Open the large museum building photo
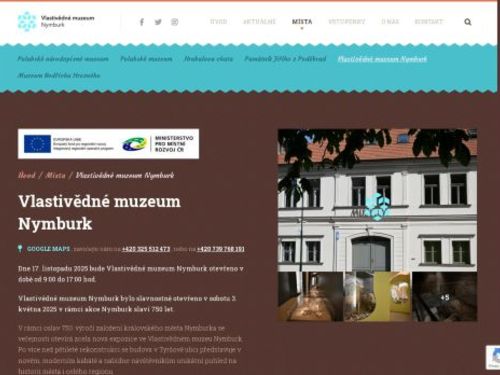Screen dimensions: 500x375 click(x=377, y=200)
